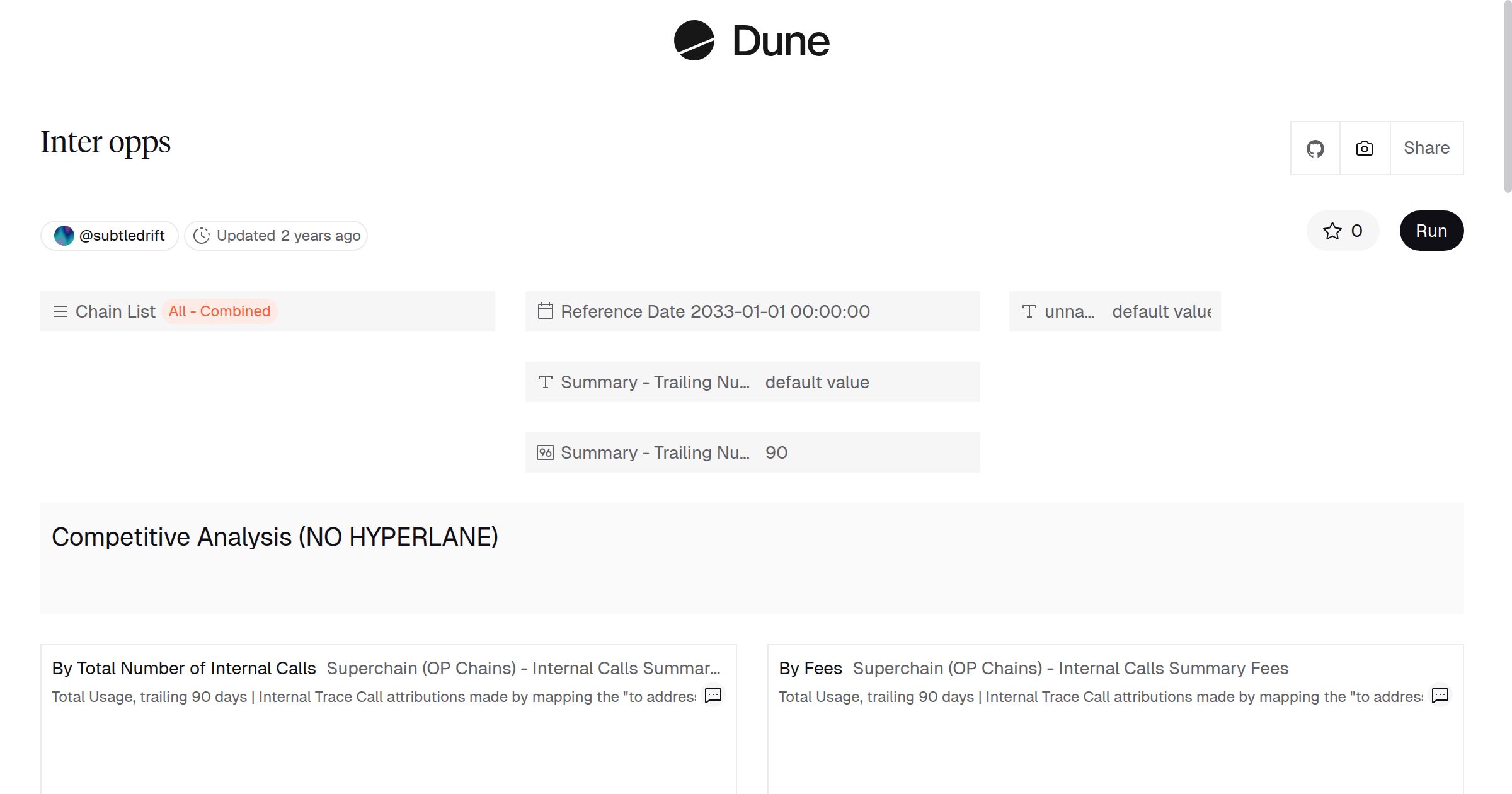The image size is (1512, 794).
Task: Open Internal Calls Summary Fees query link
Action: (x=1070, y=669)
